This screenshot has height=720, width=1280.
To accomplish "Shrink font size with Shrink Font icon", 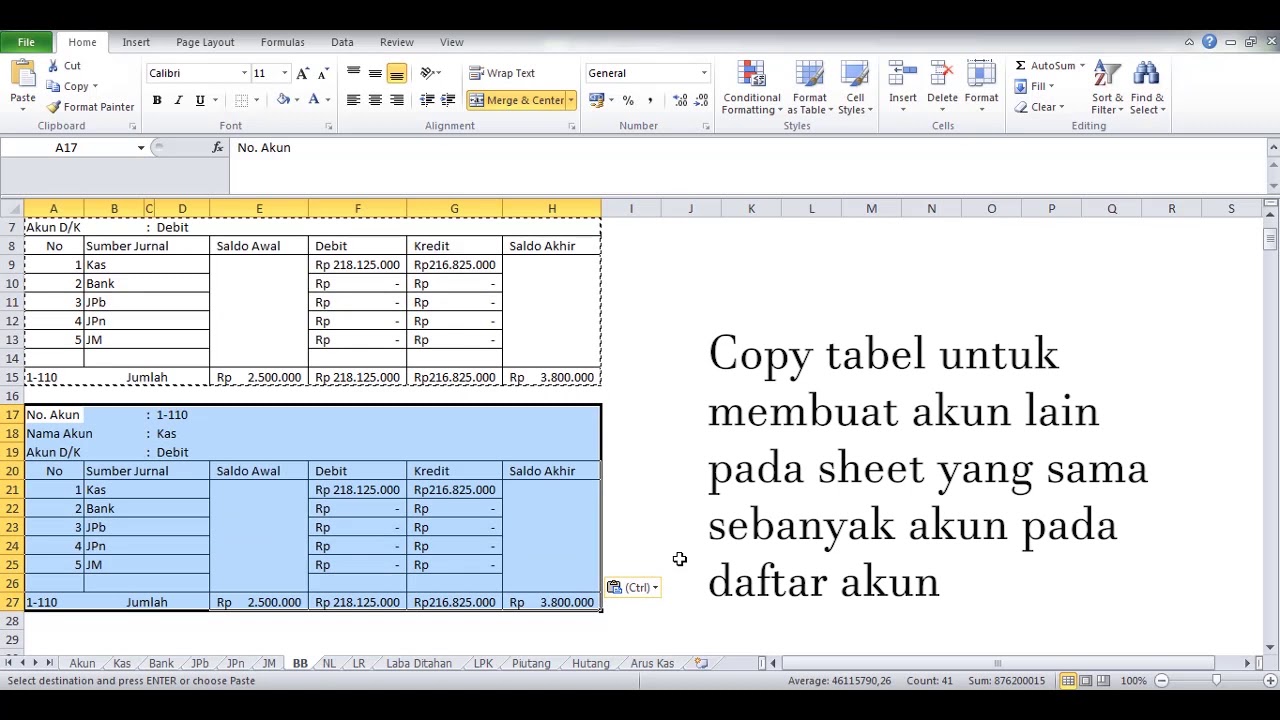I will coord(322,73).
